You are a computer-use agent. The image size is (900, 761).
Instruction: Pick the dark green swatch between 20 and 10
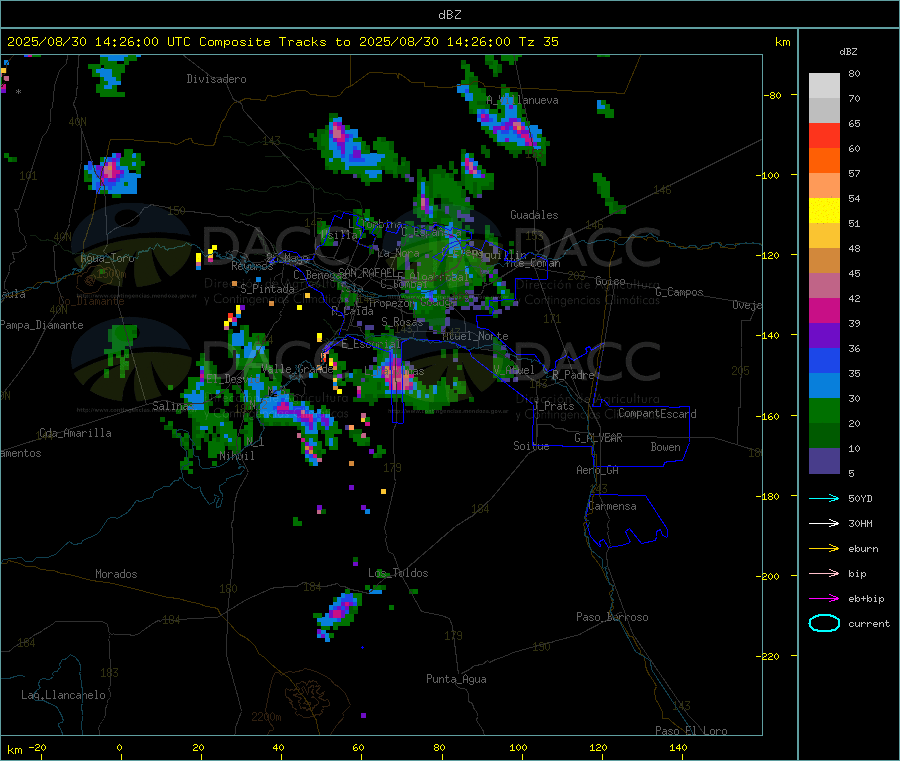coord(824,436)
